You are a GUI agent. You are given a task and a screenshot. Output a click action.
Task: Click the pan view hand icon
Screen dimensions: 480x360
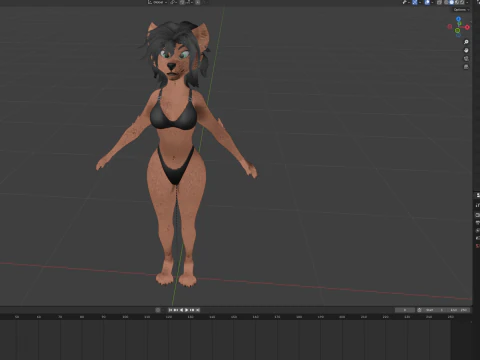[466, 50]
